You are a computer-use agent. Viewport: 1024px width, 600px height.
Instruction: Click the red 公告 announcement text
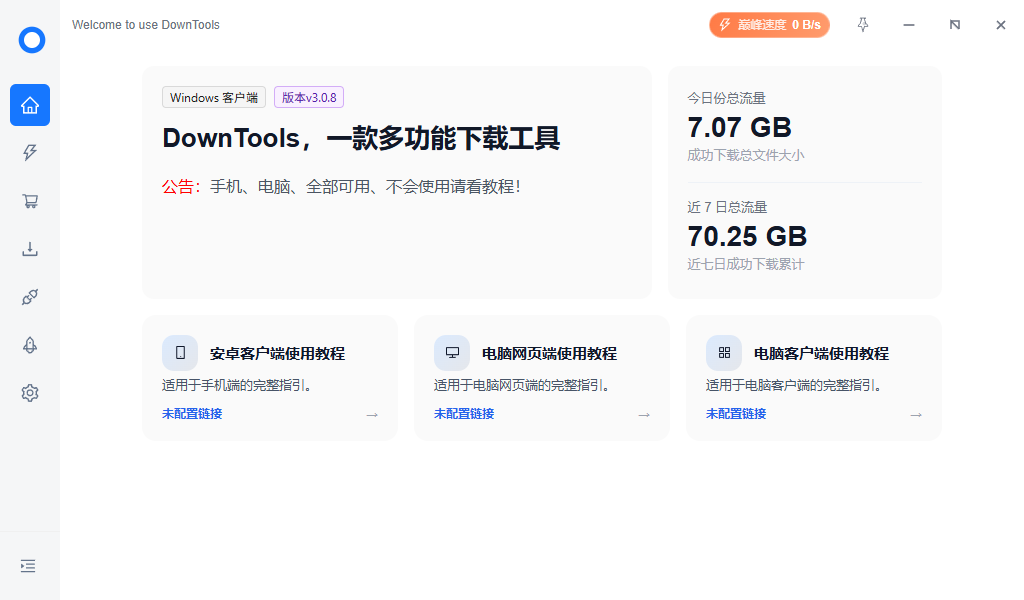181,187
